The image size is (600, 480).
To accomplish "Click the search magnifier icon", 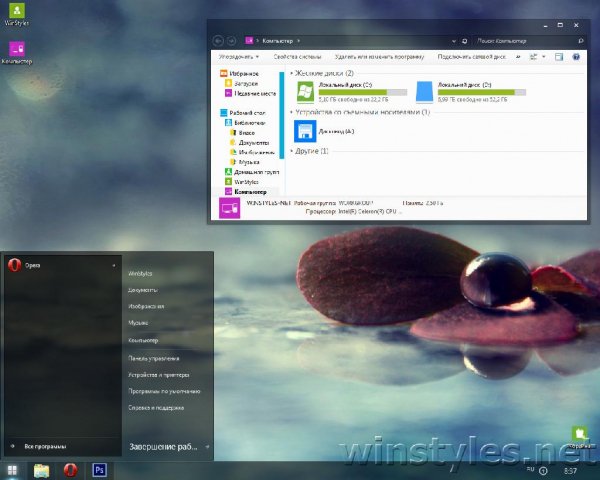I will tap(580, 41).
